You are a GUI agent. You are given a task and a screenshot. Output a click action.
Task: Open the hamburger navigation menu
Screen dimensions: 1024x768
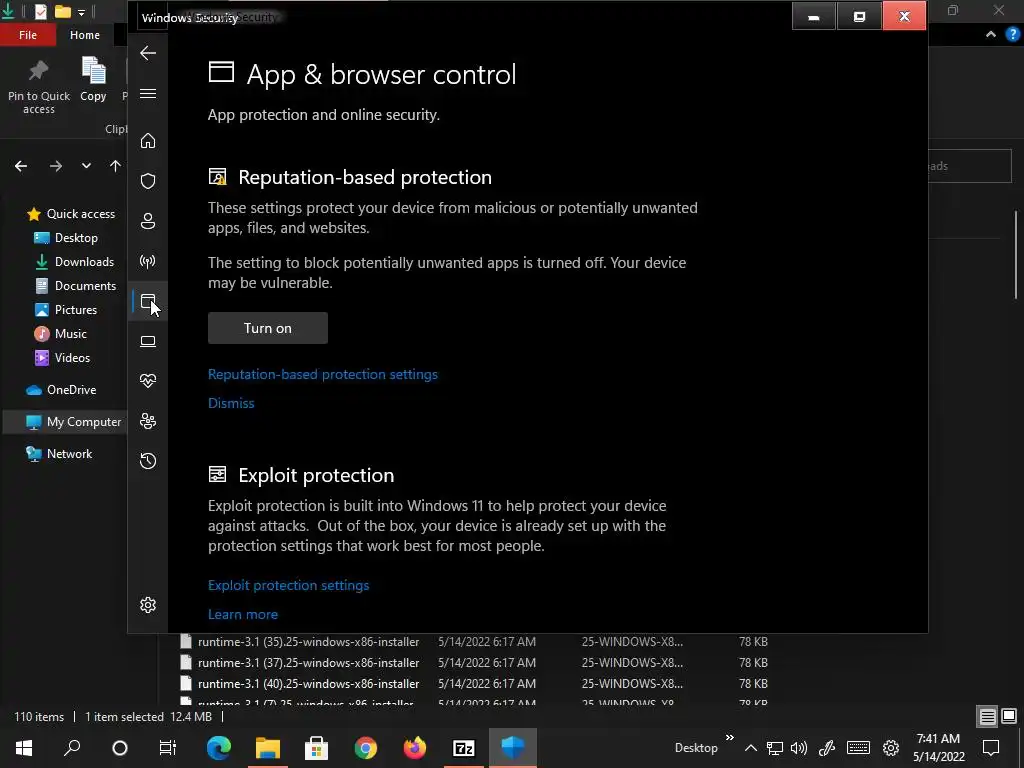tap(148, 93)
